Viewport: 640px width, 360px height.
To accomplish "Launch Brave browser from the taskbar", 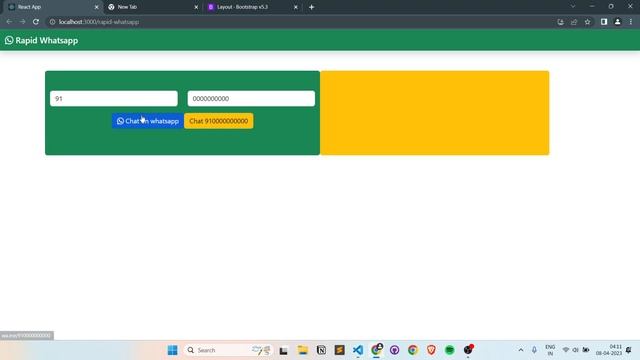I will click(x=431, y=350).
